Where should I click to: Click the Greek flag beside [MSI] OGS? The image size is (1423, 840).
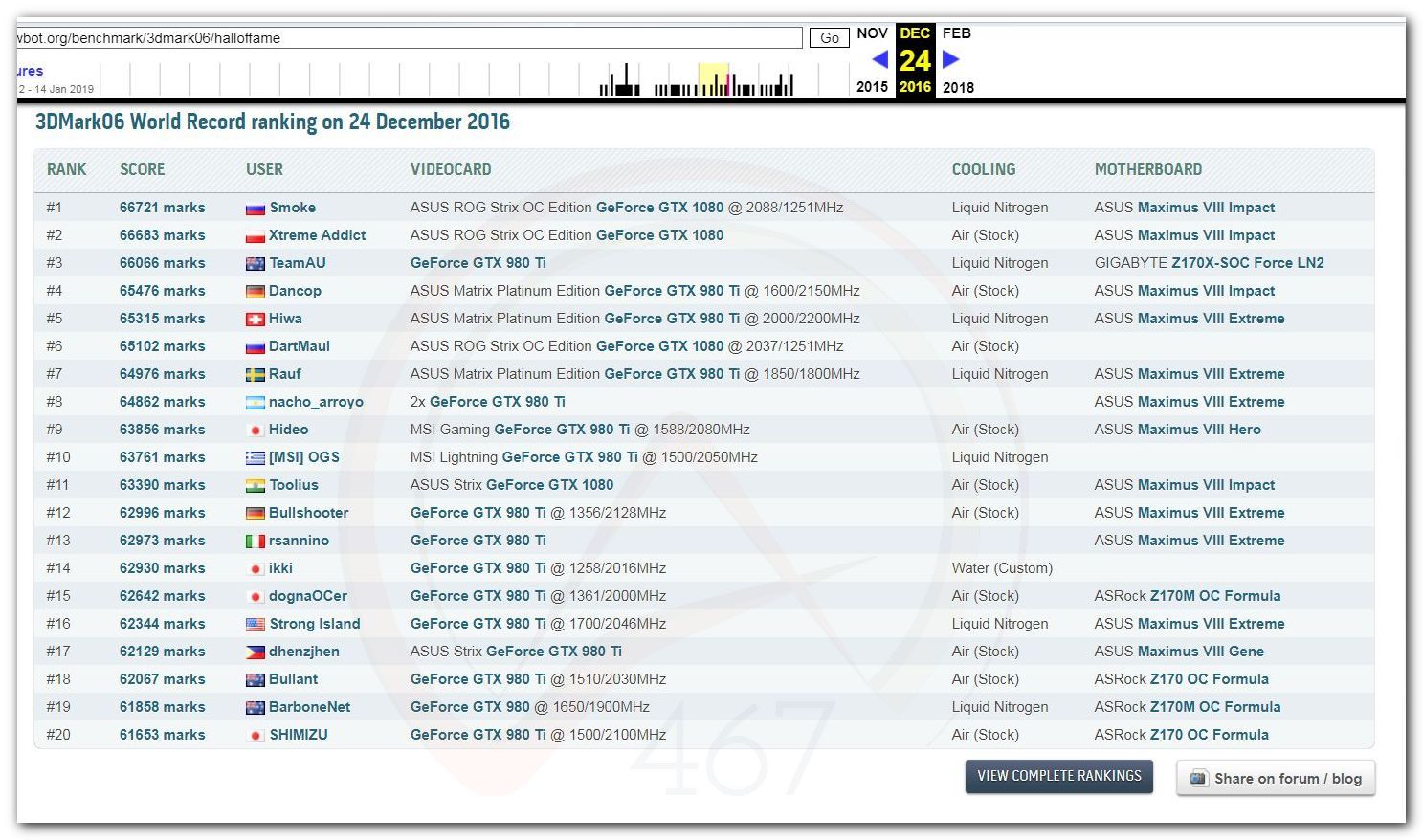(255, 458)
